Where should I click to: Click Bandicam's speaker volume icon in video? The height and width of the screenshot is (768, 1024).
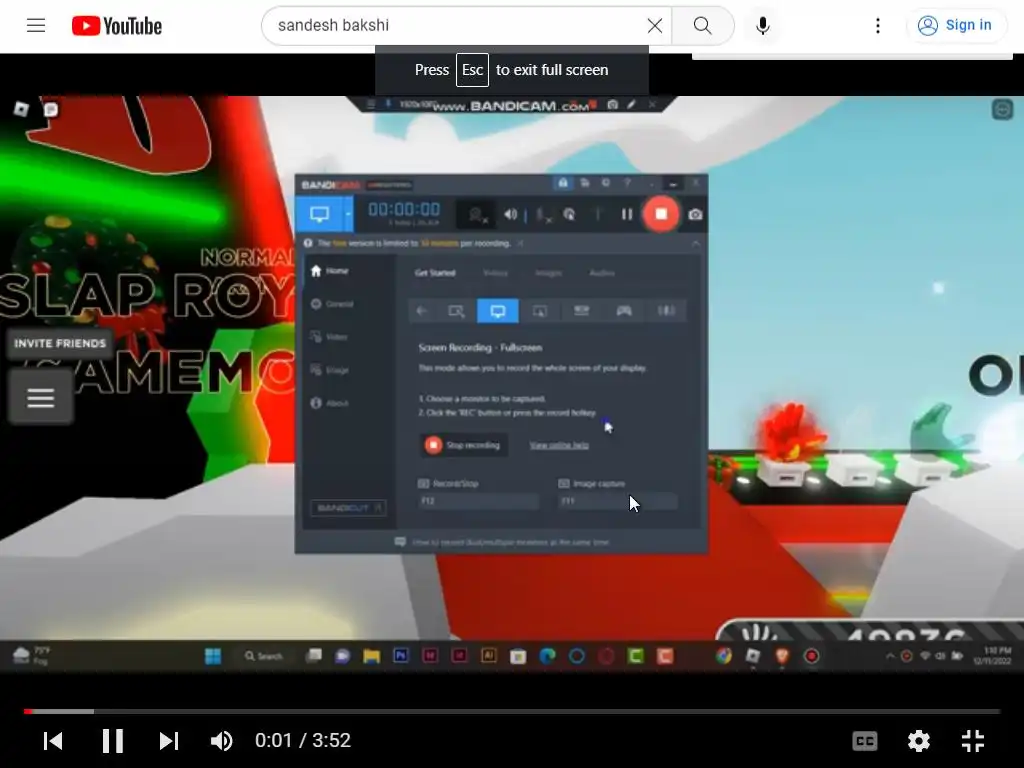(x=511, y=214)
